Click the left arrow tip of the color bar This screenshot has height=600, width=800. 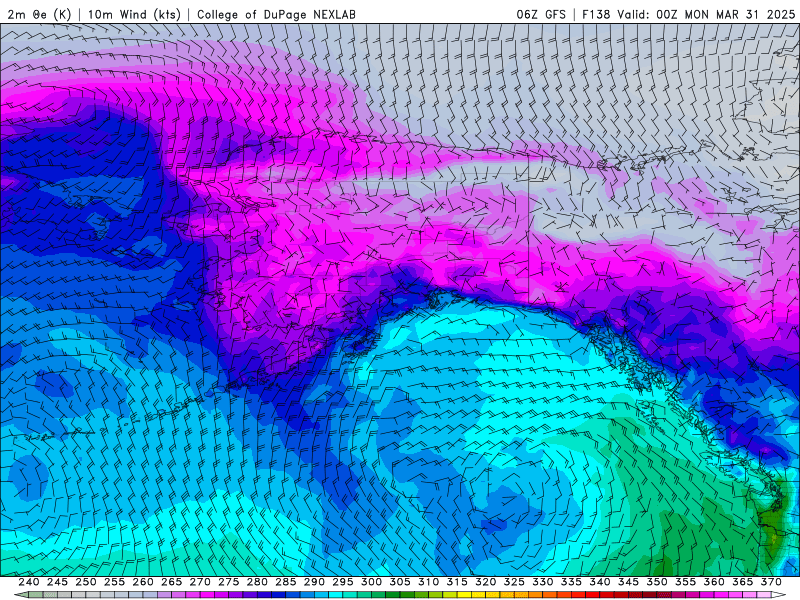pyautogui.click(x=20, y=594)
